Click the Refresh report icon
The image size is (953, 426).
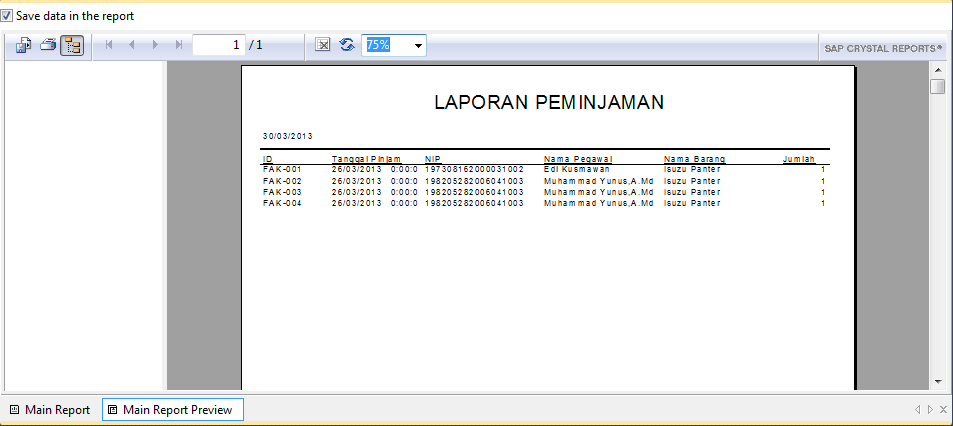tap(347, 44)
